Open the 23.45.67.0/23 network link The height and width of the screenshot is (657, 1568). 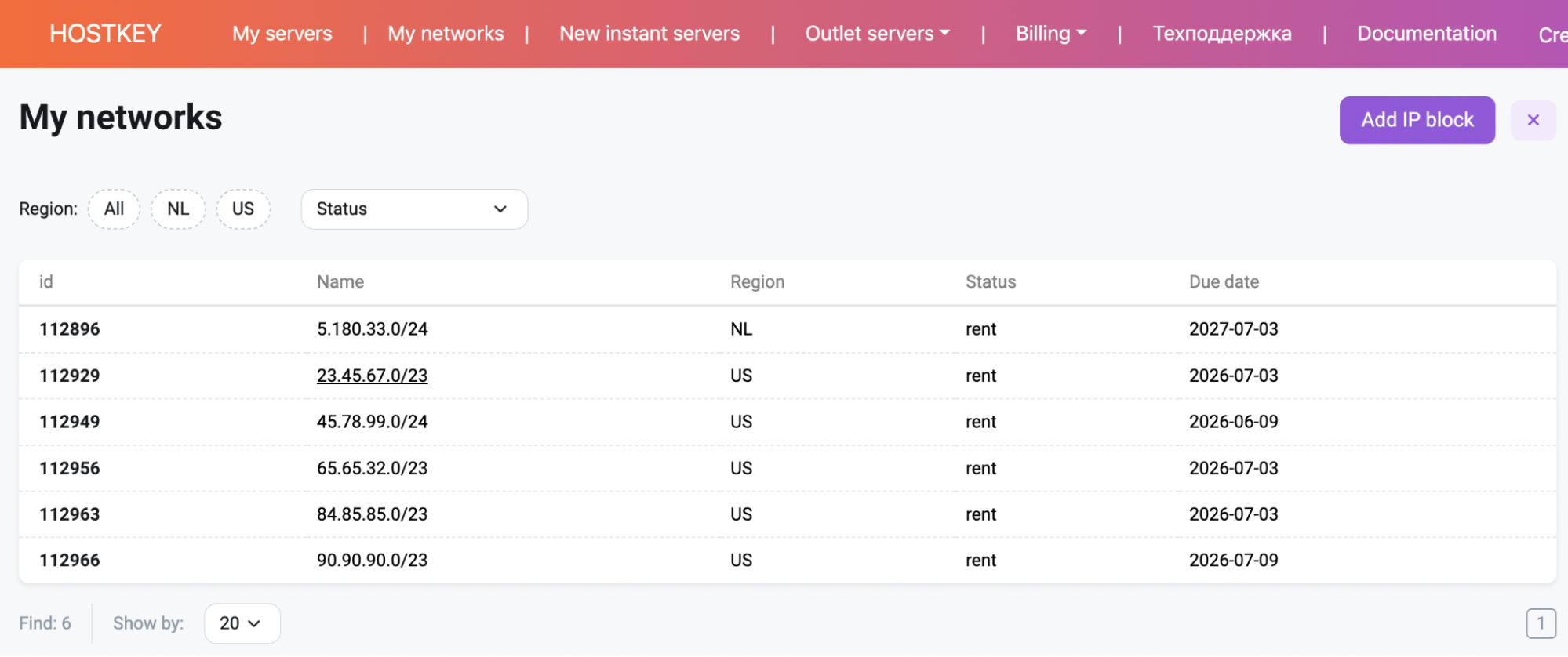coord(372,376)
